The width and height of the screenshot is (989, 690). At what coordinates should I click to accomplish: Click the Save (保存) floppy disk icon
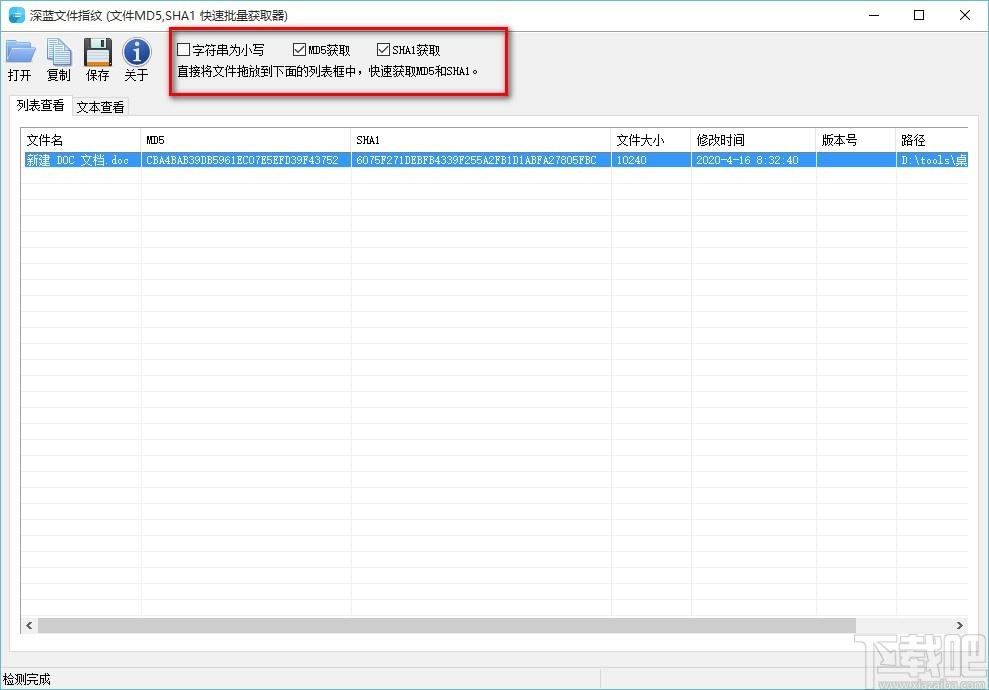pyautogui.click(x=98, y=53)
